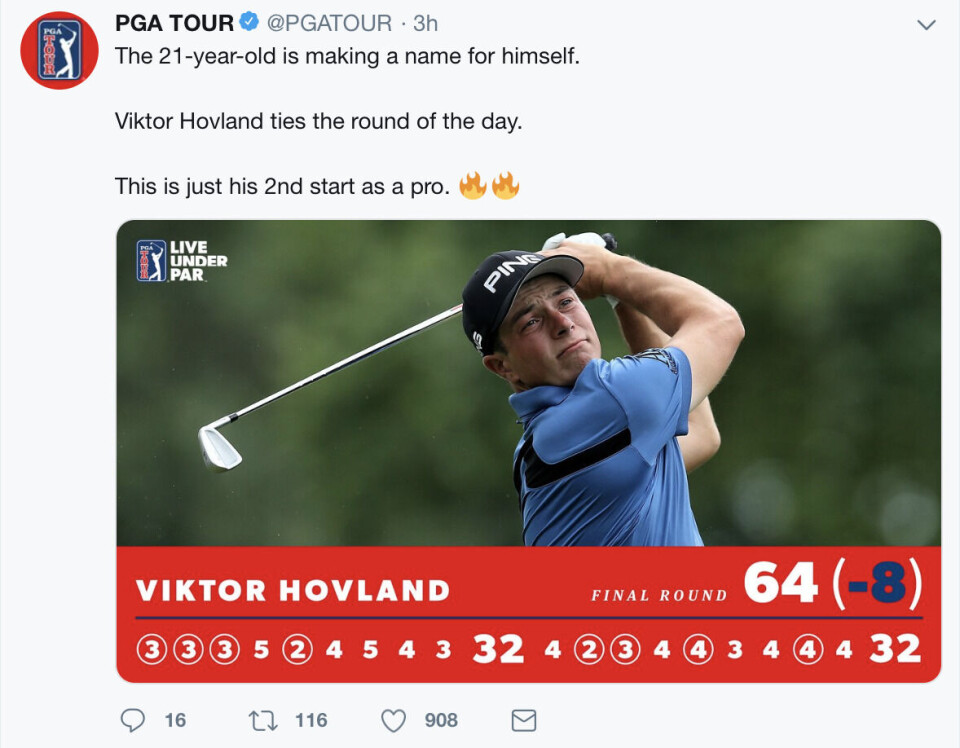Share tweet via the envelope message icon

[524, 720]
